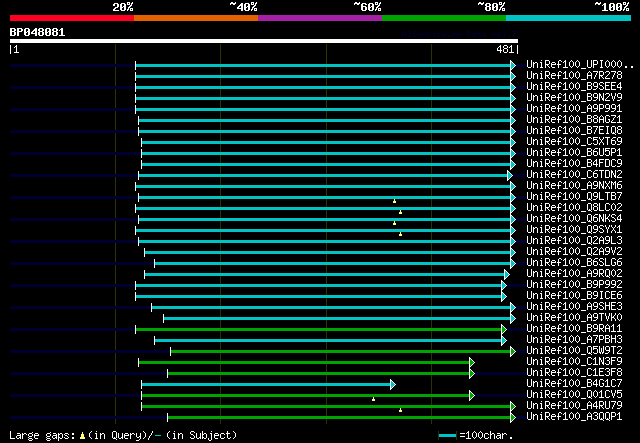
Task: Select the UniRef100_C1N3F9 label
Action: pyautogui.click(x=574, y=362)
